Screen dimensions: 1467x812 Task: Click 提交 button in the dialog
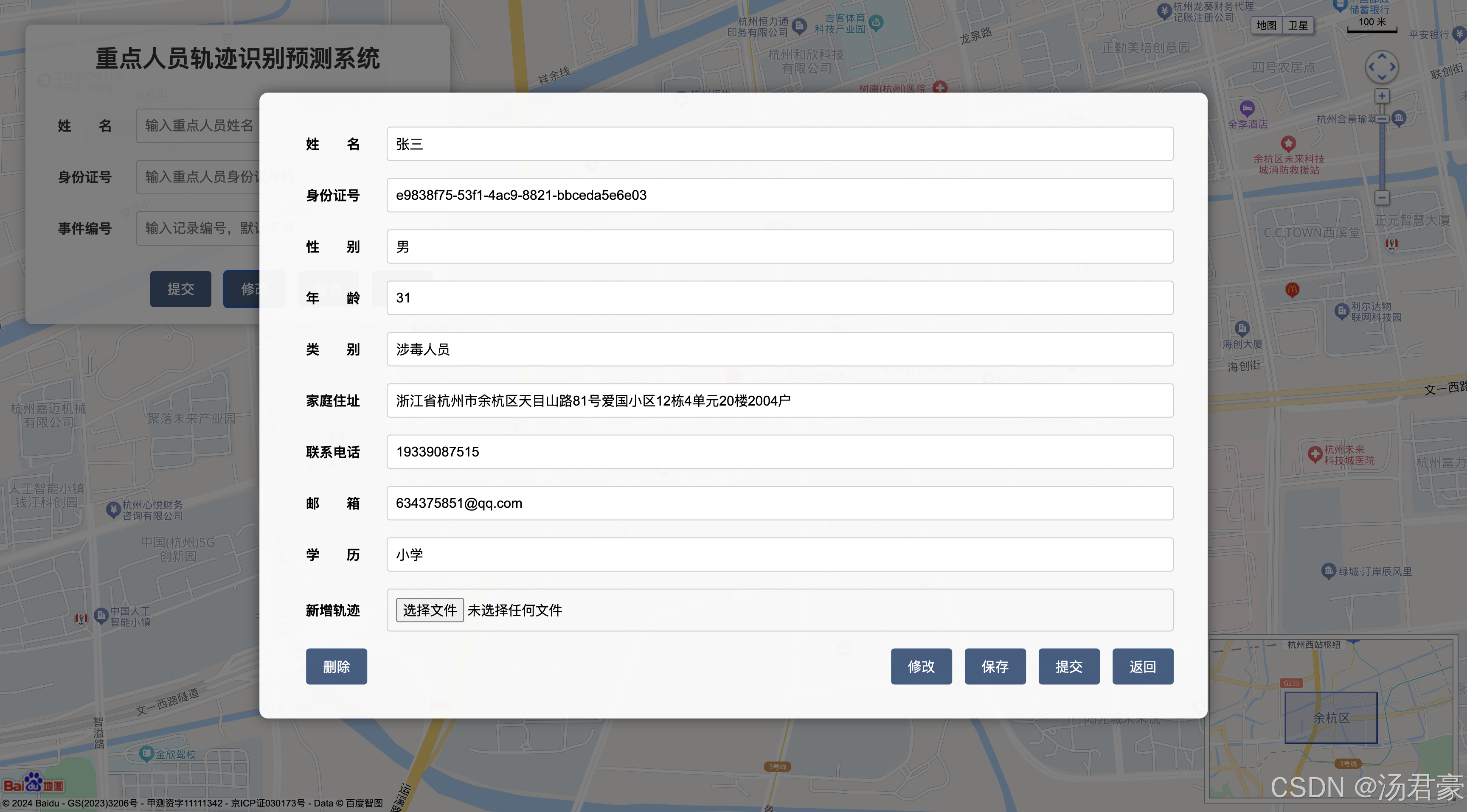point(1068,666)
